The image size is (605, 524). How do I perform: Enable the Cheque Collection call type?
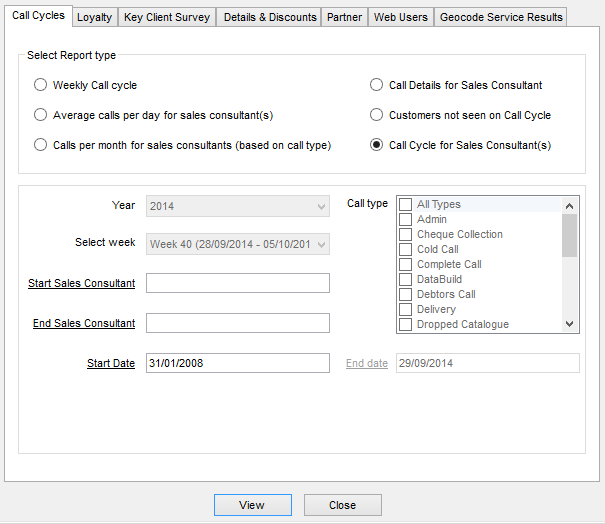click(405, 234)
